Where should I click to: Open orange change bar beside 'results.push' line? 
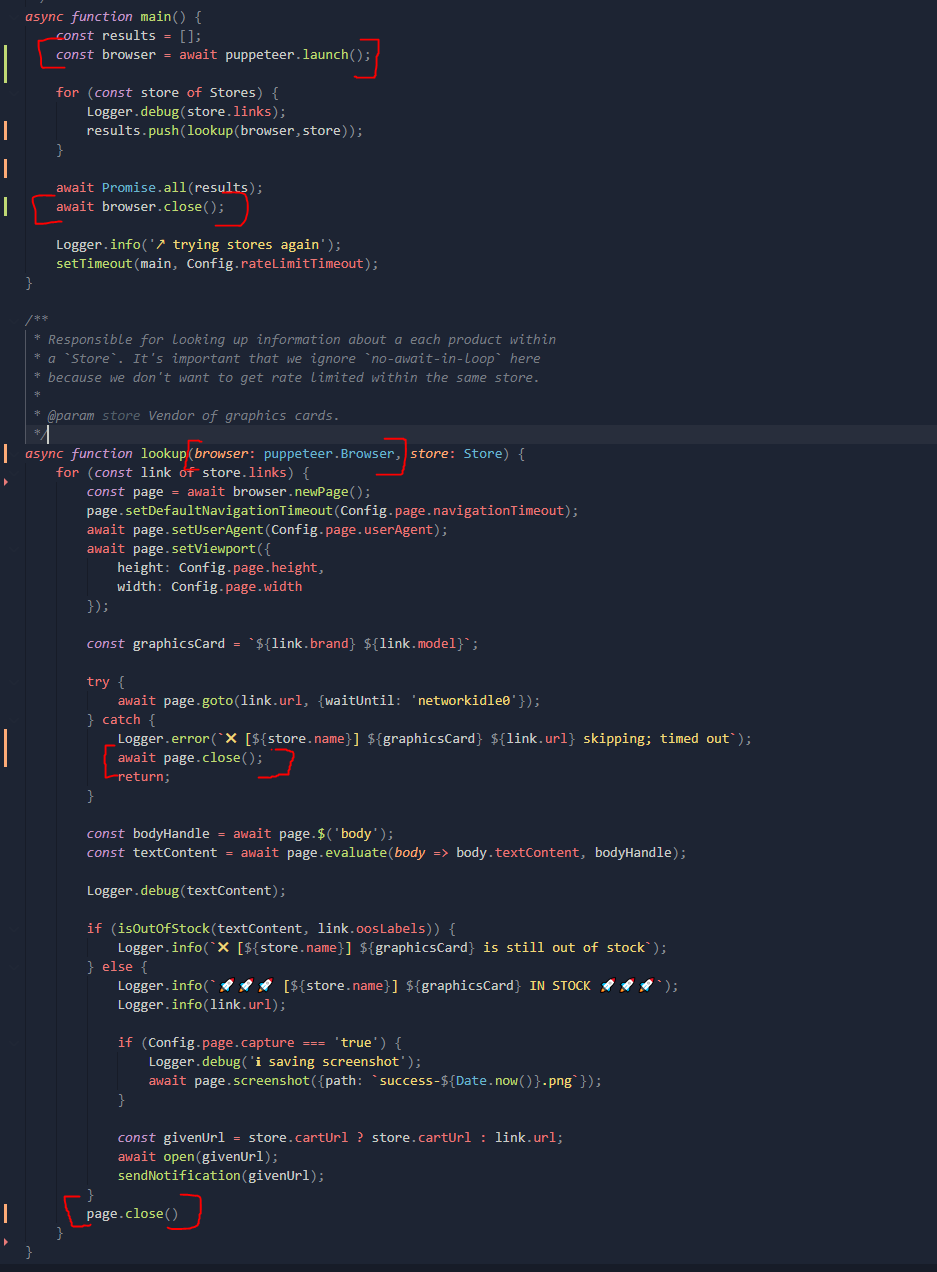click(x=6, y=130)
